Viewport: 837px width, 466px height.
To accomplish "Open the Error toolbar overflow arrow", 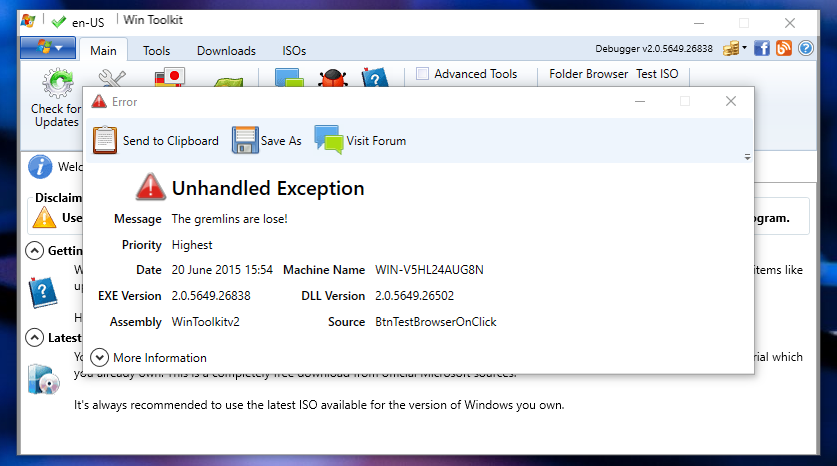I will [x=747, y=157].
